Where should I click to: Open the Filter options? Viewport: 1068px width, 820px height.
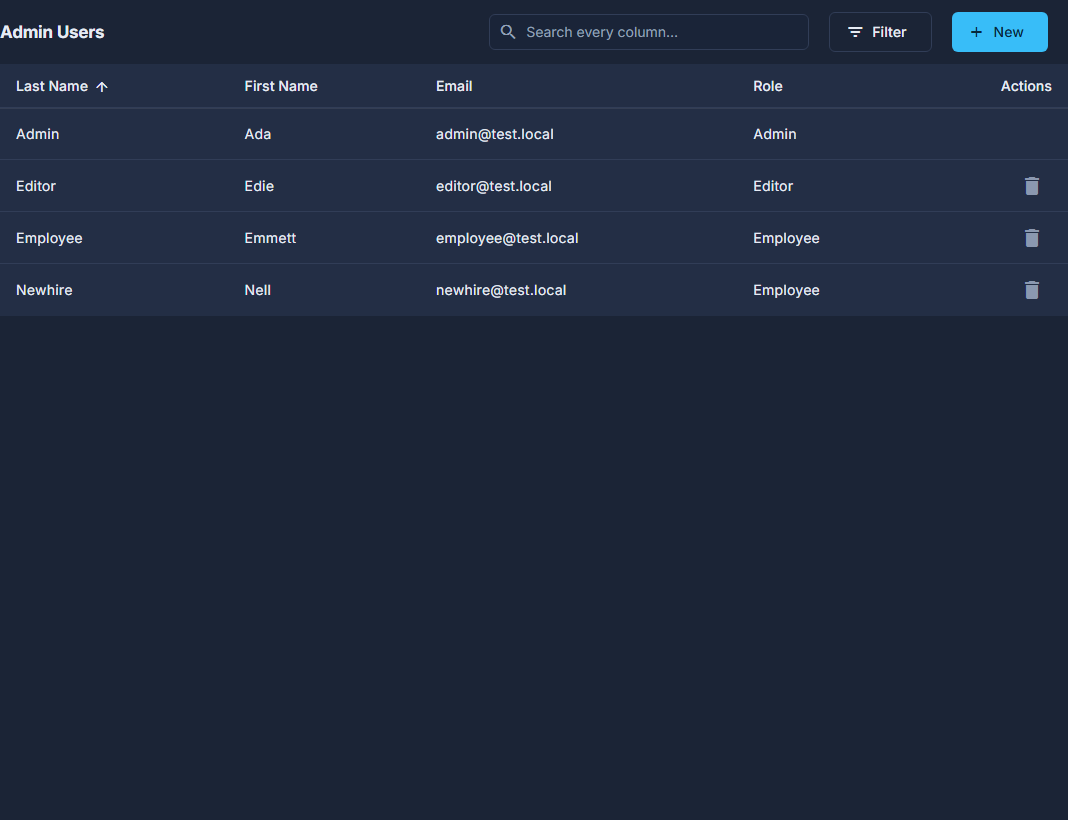click(880, 32)
